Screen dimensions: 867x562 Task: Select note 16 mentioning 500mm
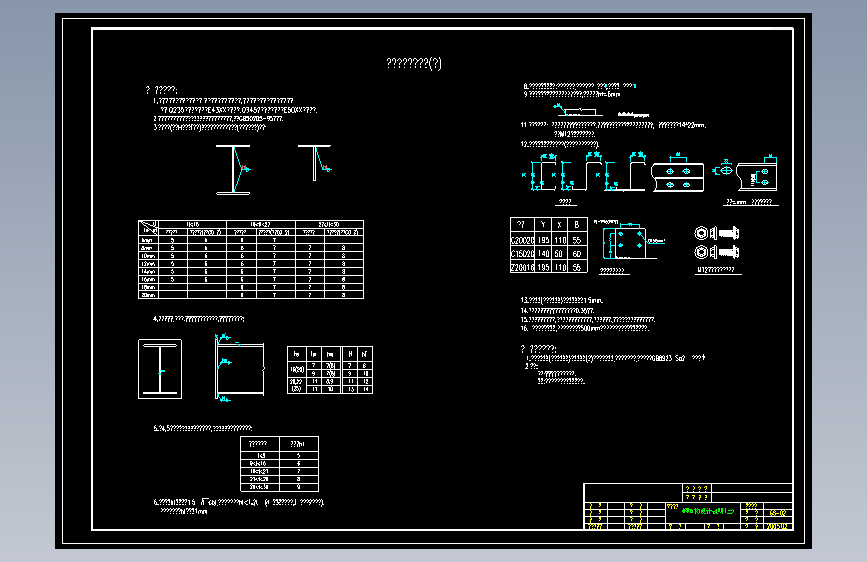(584, 328)
